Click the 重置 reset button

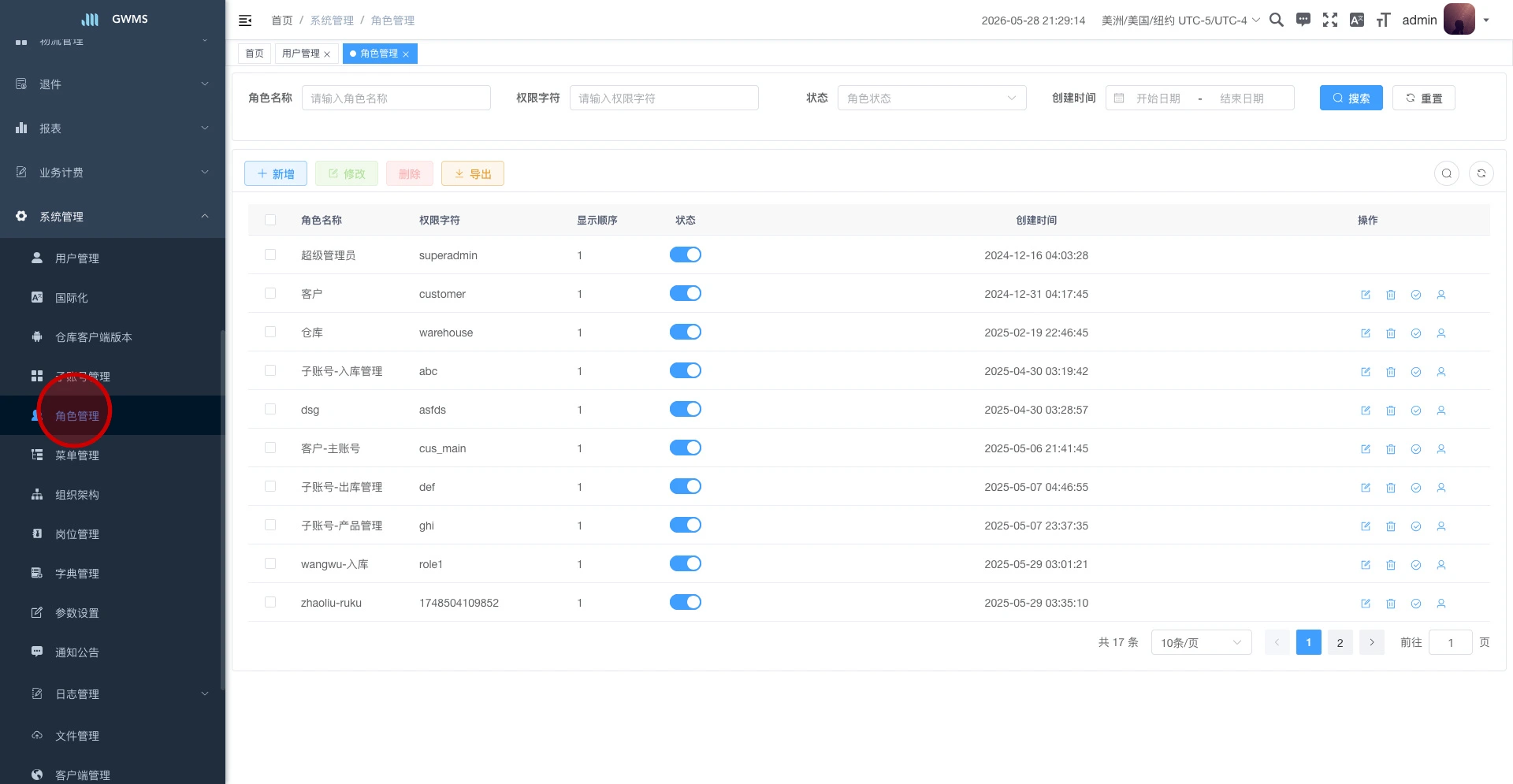1423,98
